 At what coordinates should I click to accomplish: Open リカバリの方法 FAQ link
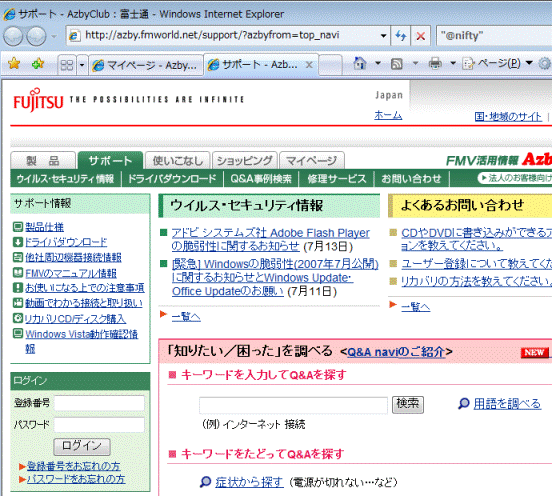[x=477, y=281]
